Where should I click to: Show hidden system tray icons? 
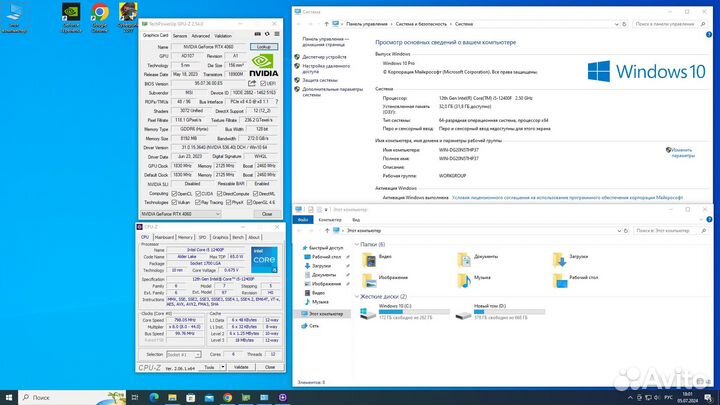(x=630, y=398)
